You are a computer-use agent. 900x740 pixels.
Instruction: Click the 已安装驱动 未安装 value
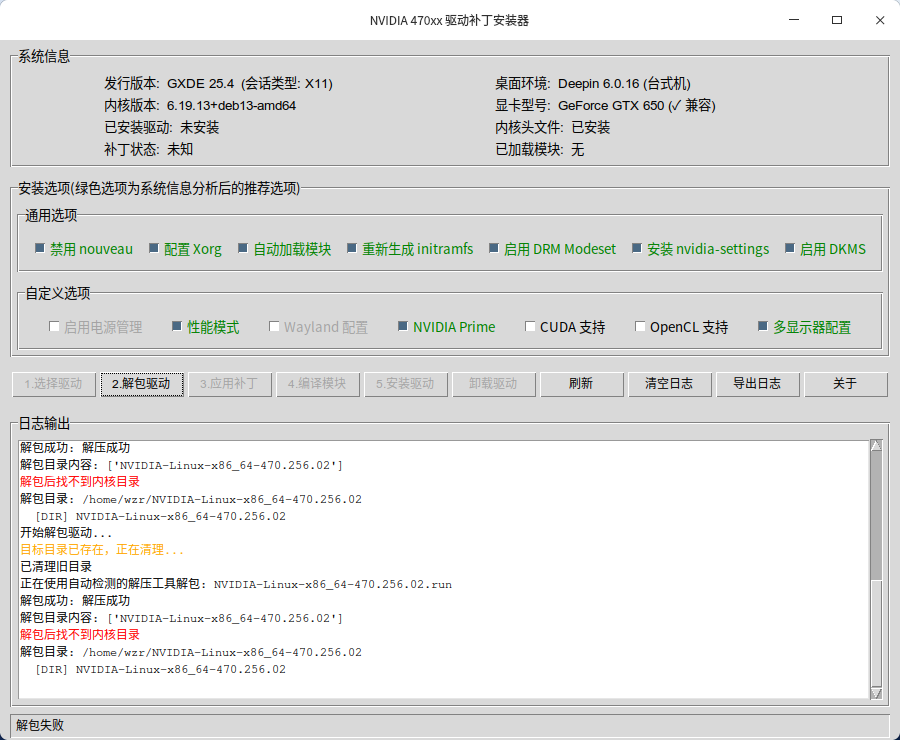(200, 127)
